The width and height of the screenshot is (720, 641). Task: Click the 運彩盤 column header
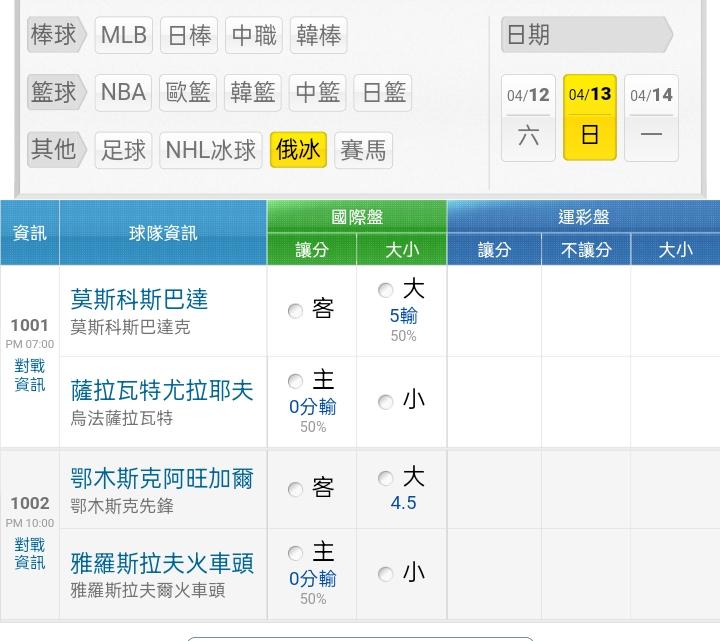pyautogui.click(x=584, y=217)
